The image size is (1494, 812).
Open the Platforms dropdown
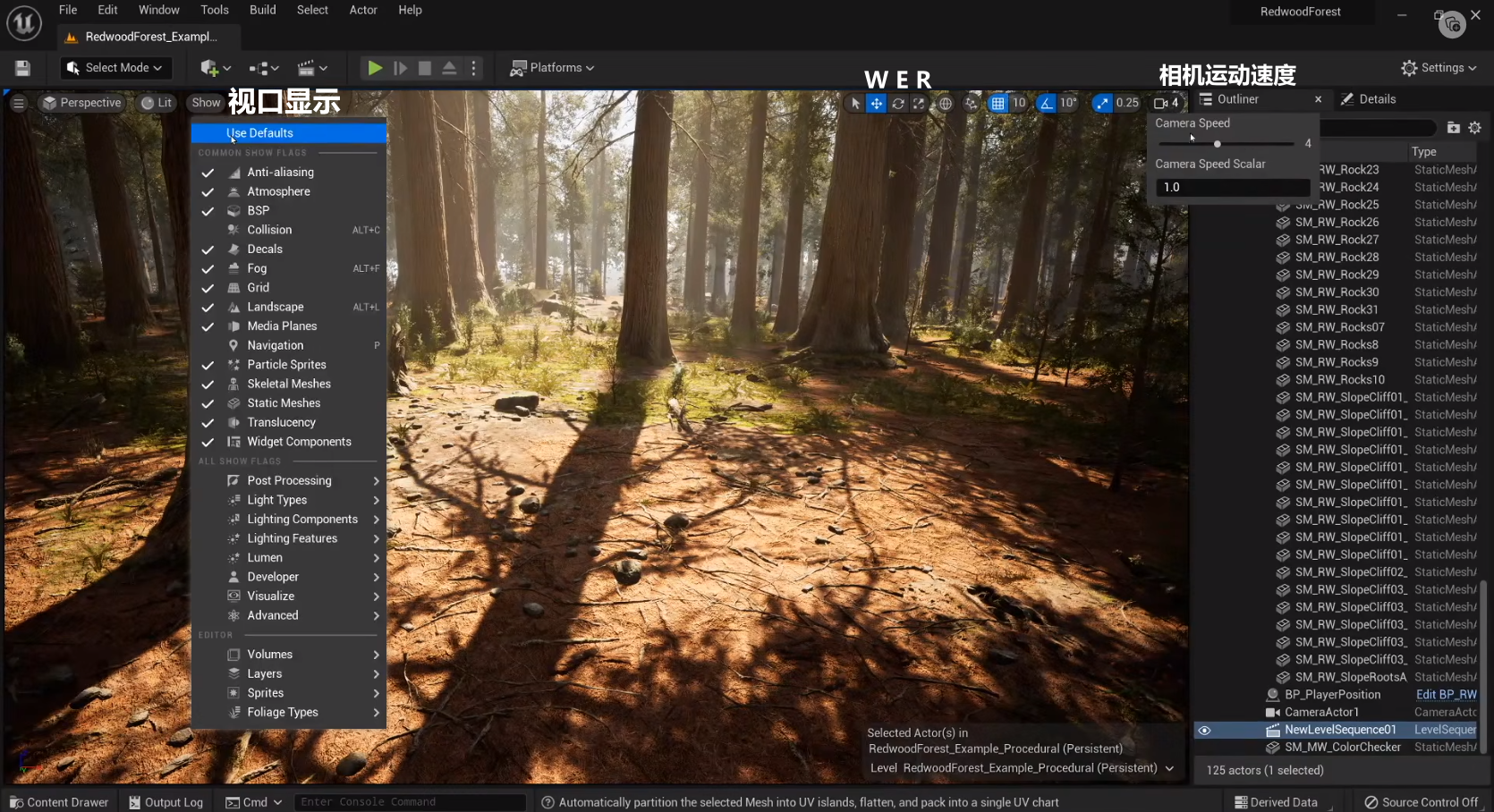[x=552, y=68]
